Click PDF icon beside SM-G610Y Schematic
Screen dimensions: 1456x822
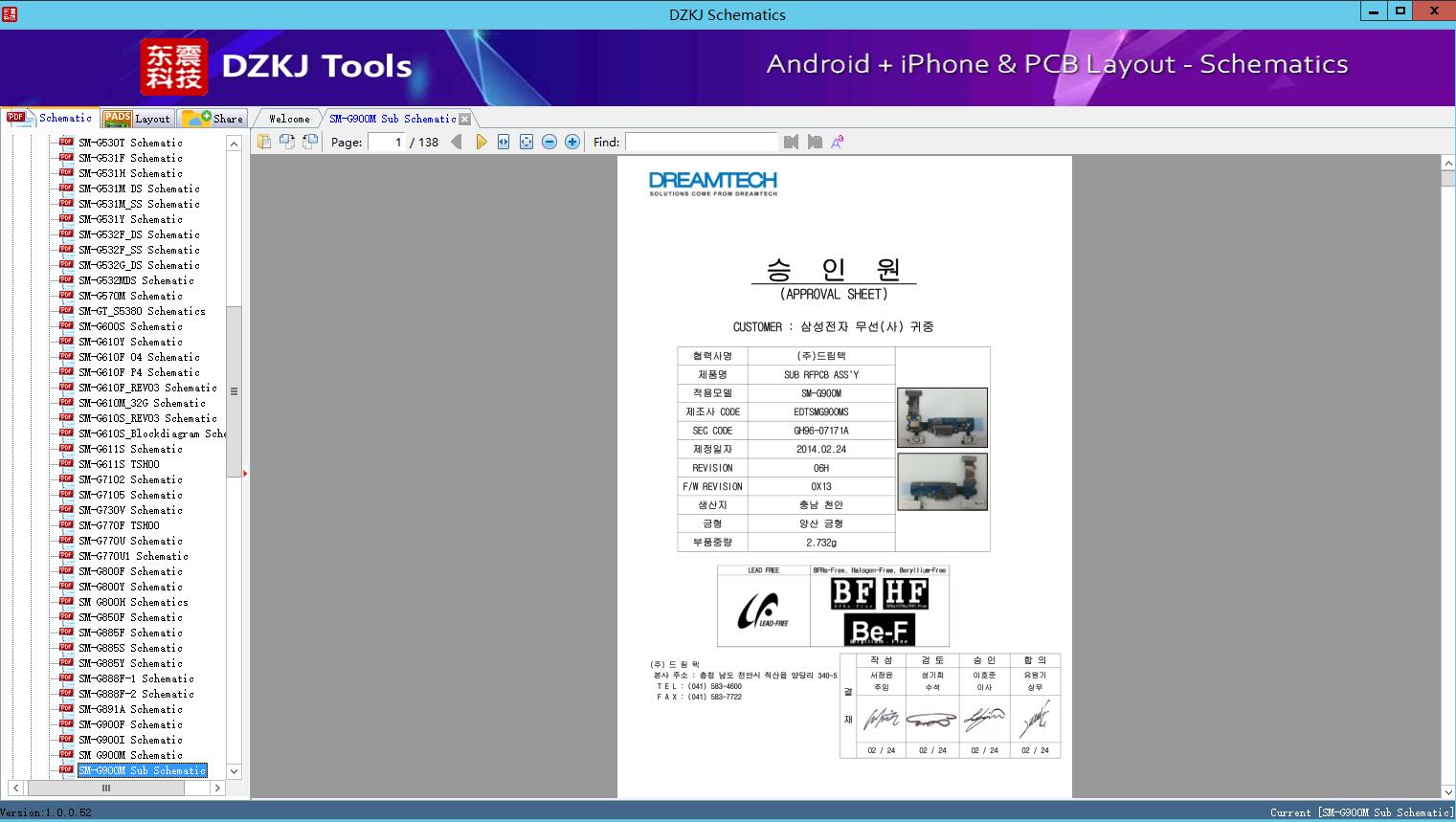66,342
